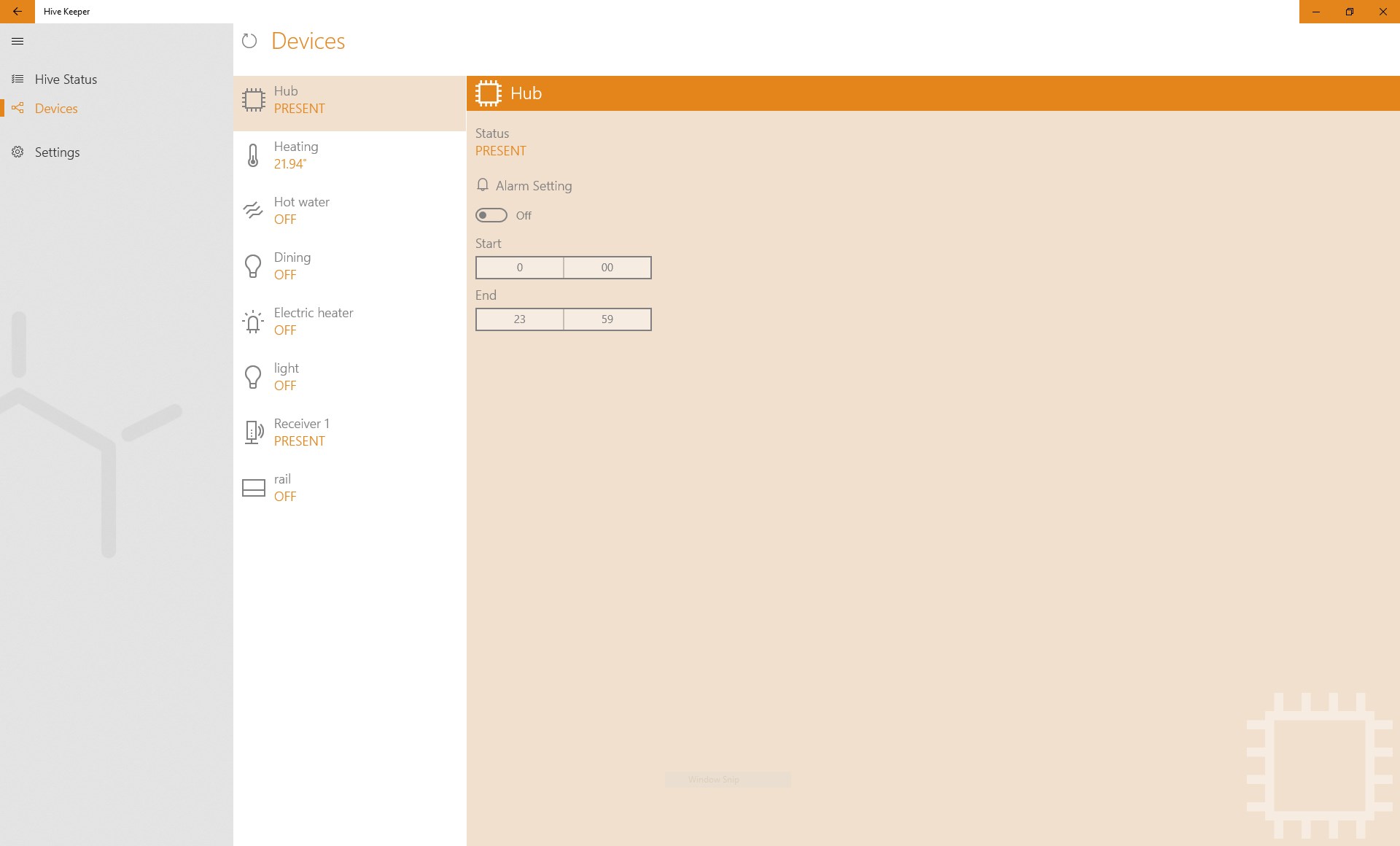Toggle the Alarm Setting switch on
This screenshot has width=1400, height=846.
491,215
